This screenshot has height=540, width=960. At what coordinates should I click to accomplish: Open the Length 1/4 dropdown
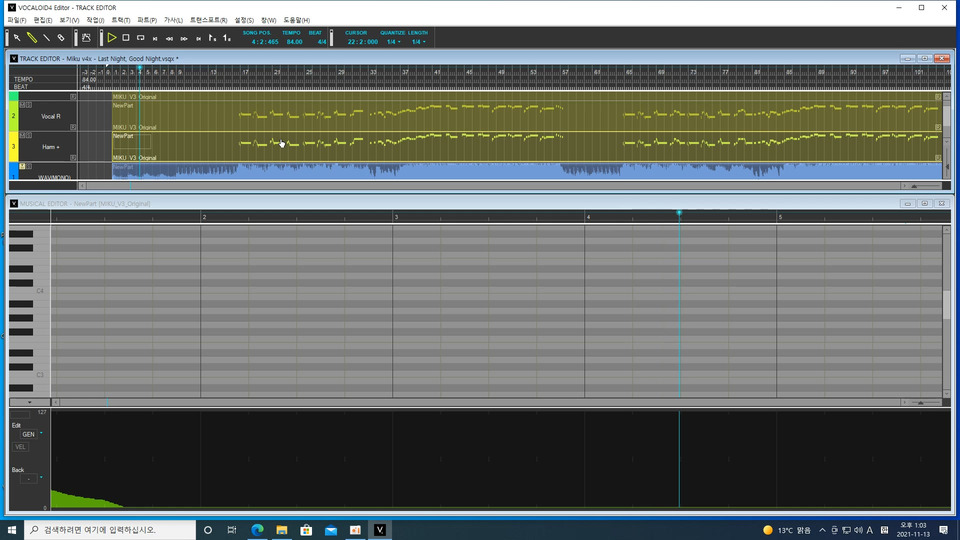[x=418, y=42]
